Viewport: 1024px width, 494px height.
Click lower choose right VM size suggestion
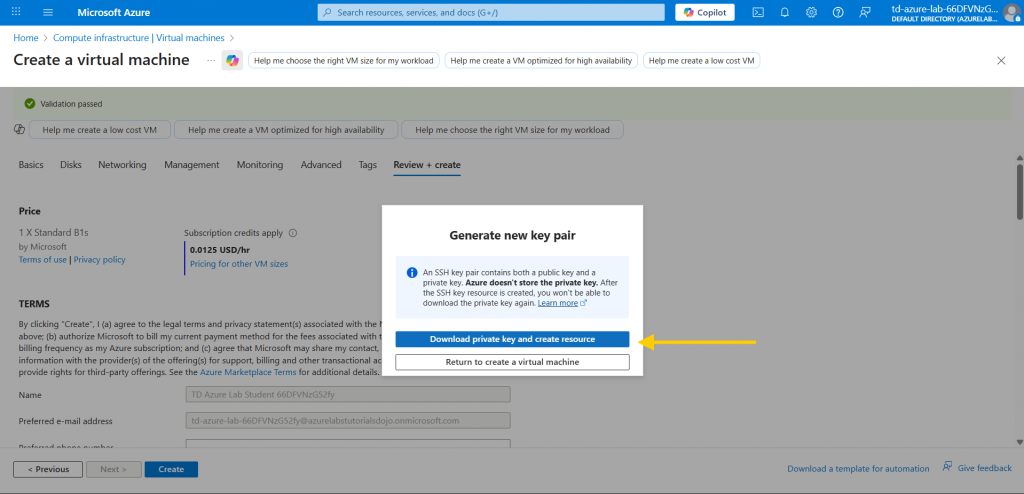point(512,130)
